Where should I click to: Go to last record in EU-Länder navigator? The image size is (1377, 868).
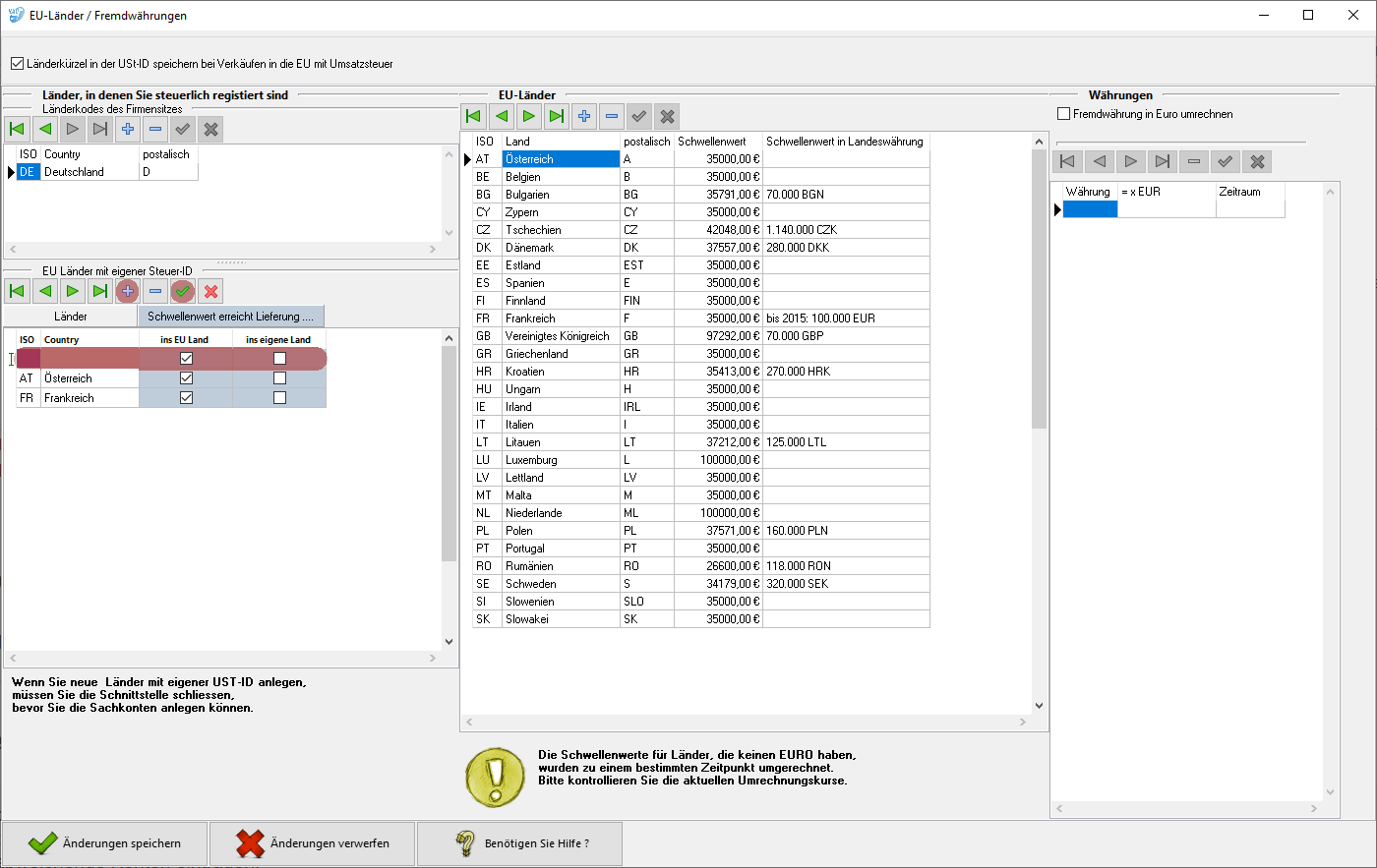point(557,117)
